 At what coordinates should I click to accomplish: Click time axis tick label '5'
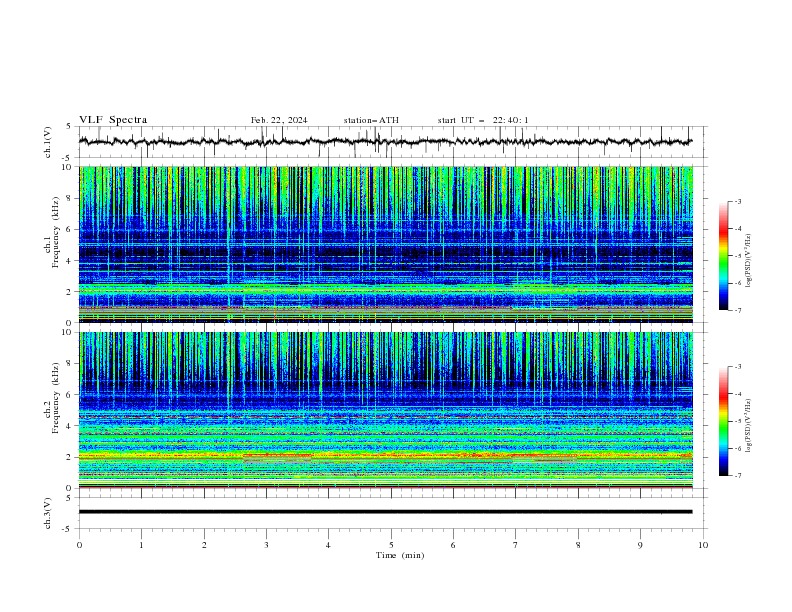tap(391, 545)
